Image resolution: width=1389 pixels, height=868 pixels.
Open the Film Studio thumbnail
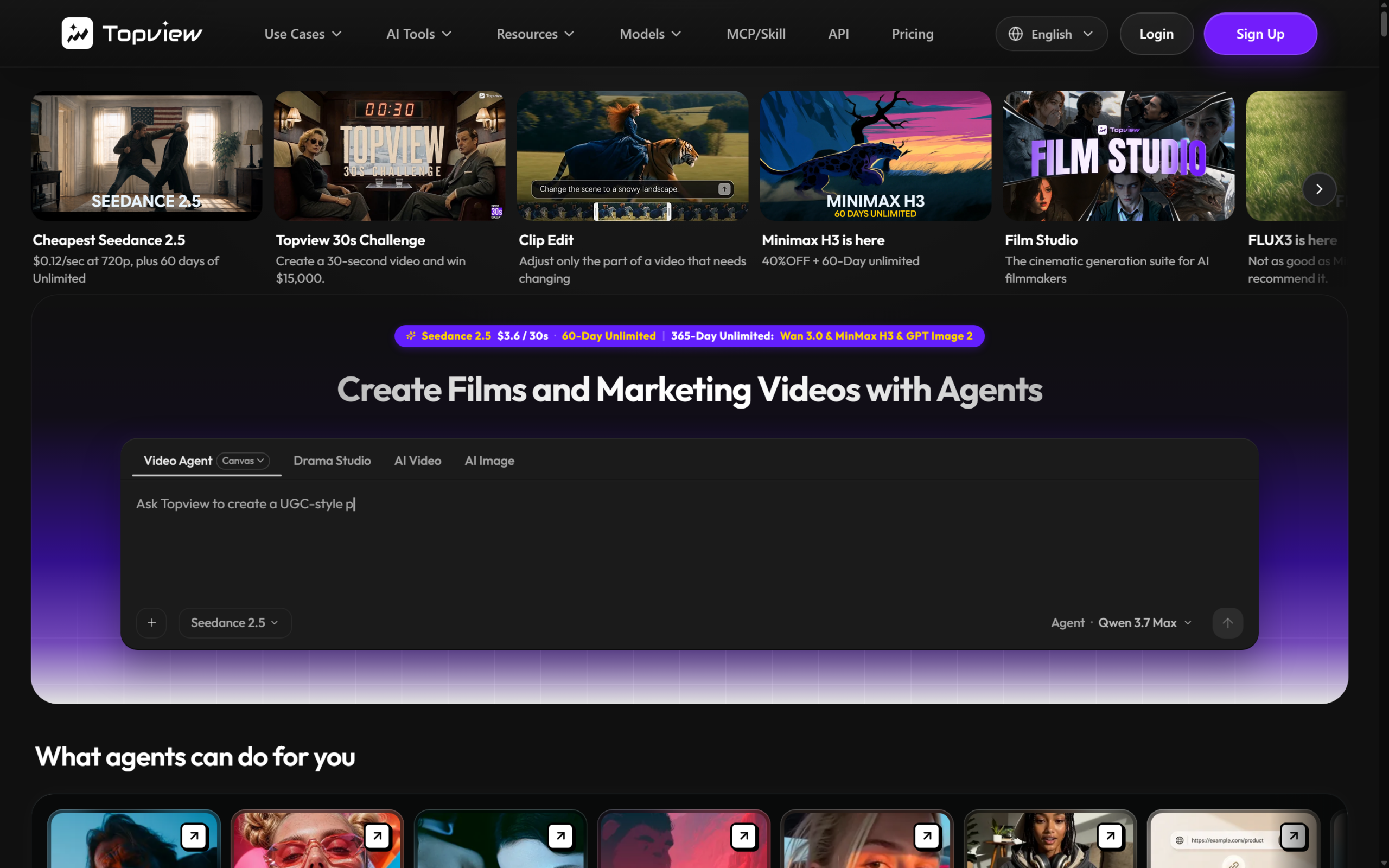pos(1119,156)
